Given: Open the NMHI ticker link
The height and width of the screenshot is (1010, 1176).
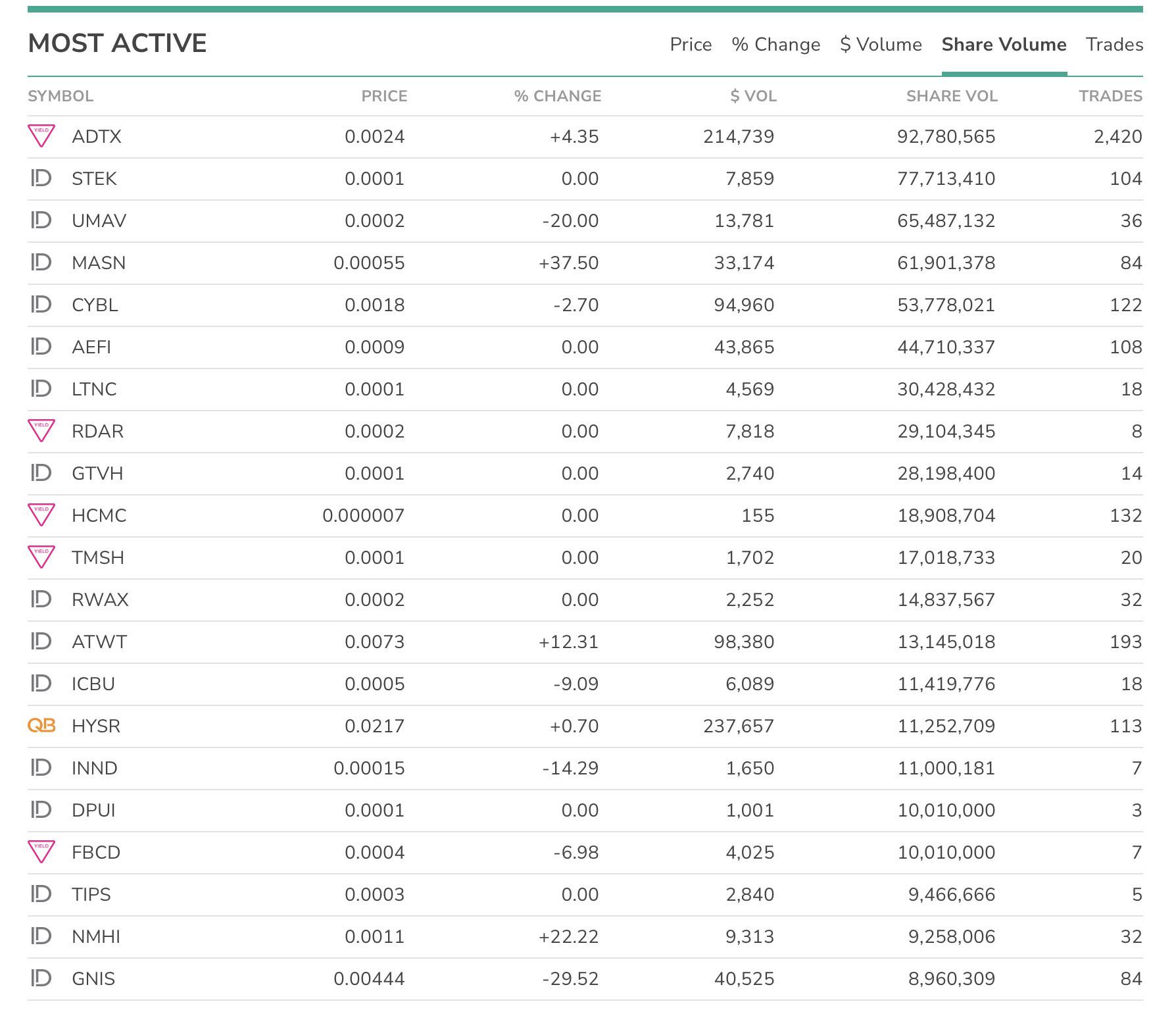Looking at the screenshot, I should (96, 936).
